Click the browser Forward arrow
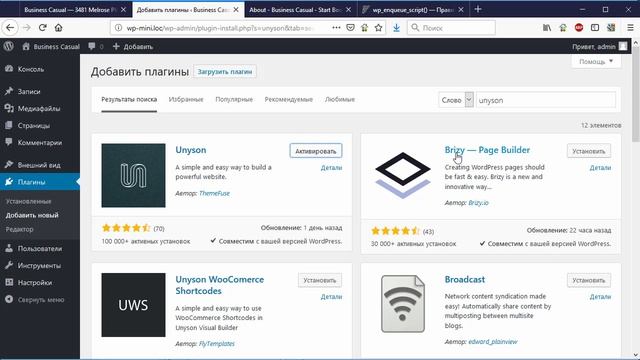 [x=27, y=28]
